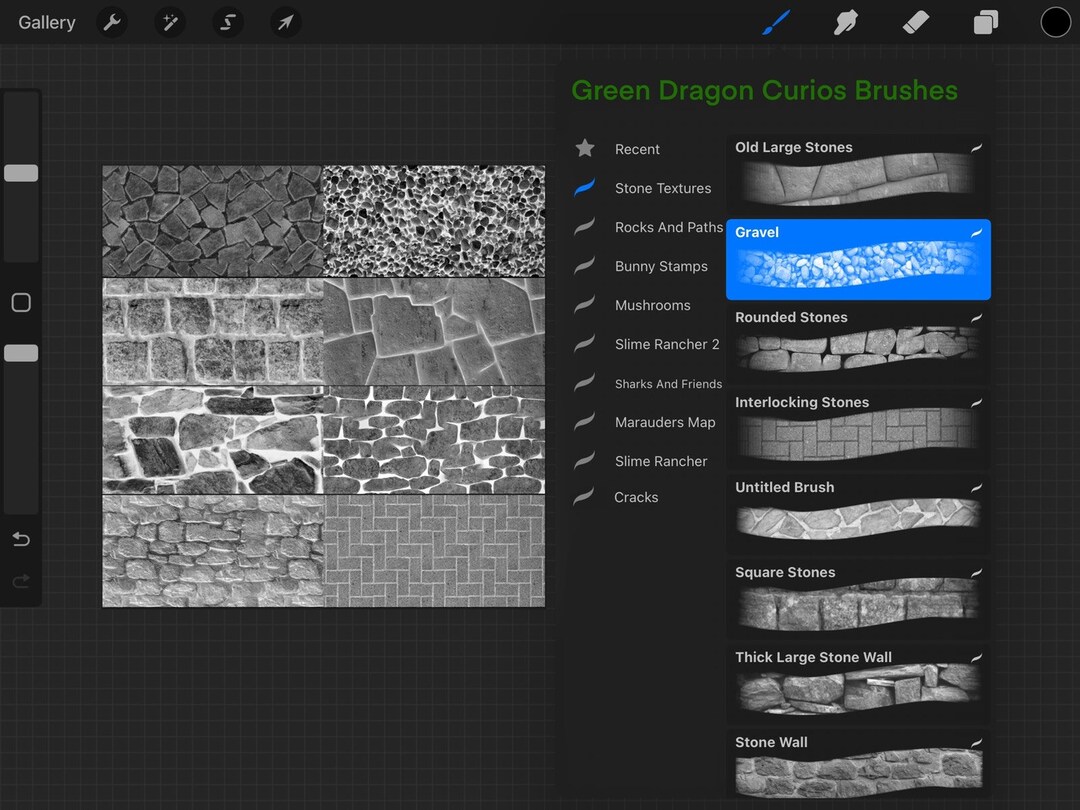This screenshot has height=810, width=1080.
Task: Open the Bunny Stamps brush set
Action: coord(660,266)
